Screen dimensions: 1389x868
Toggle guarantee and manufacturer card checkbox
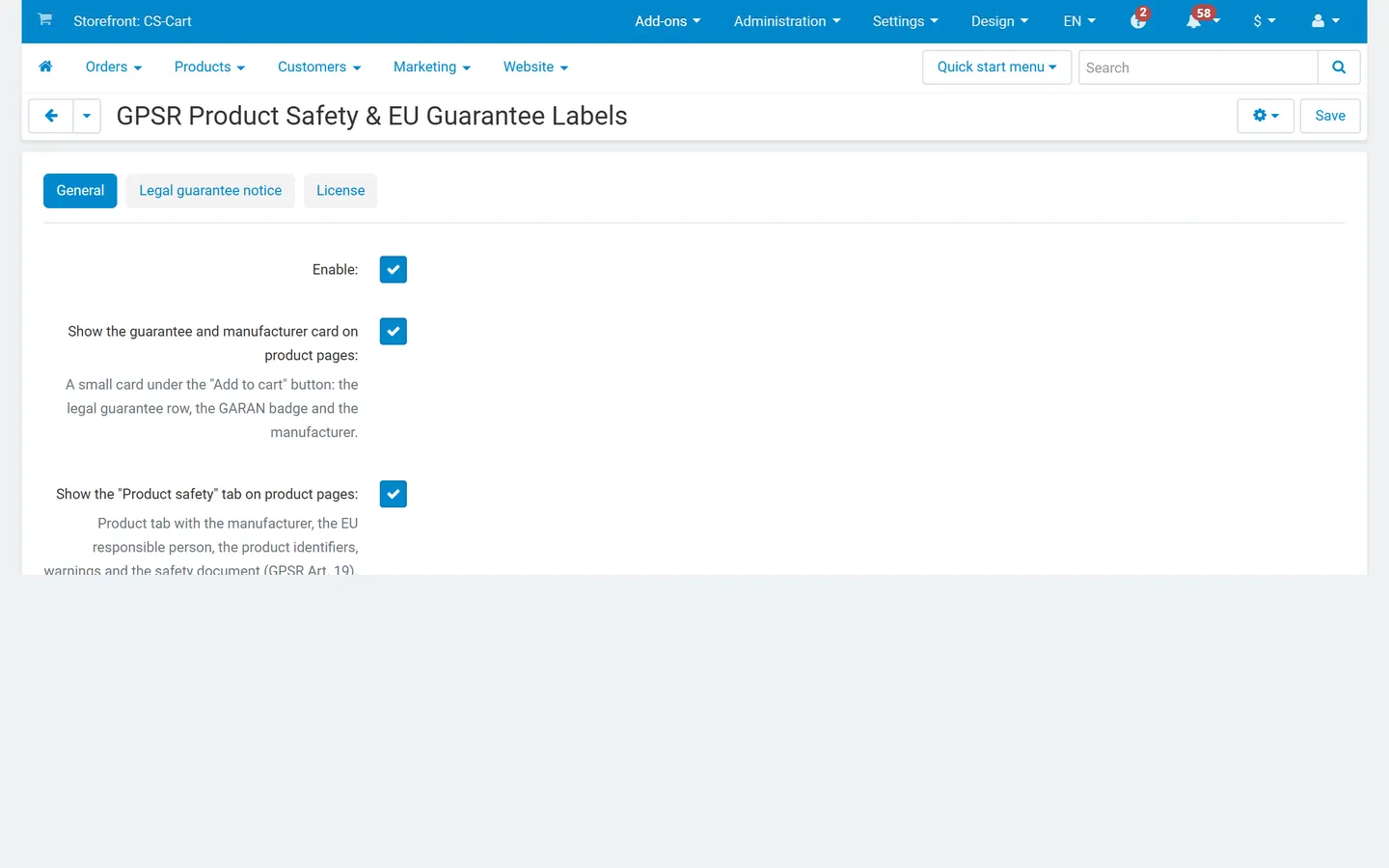394,331
